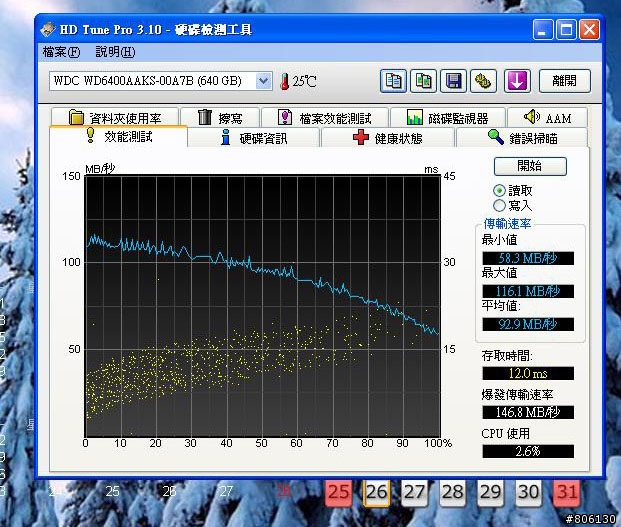Select desktop calendar day 29 tile

[x=491, y=492]
